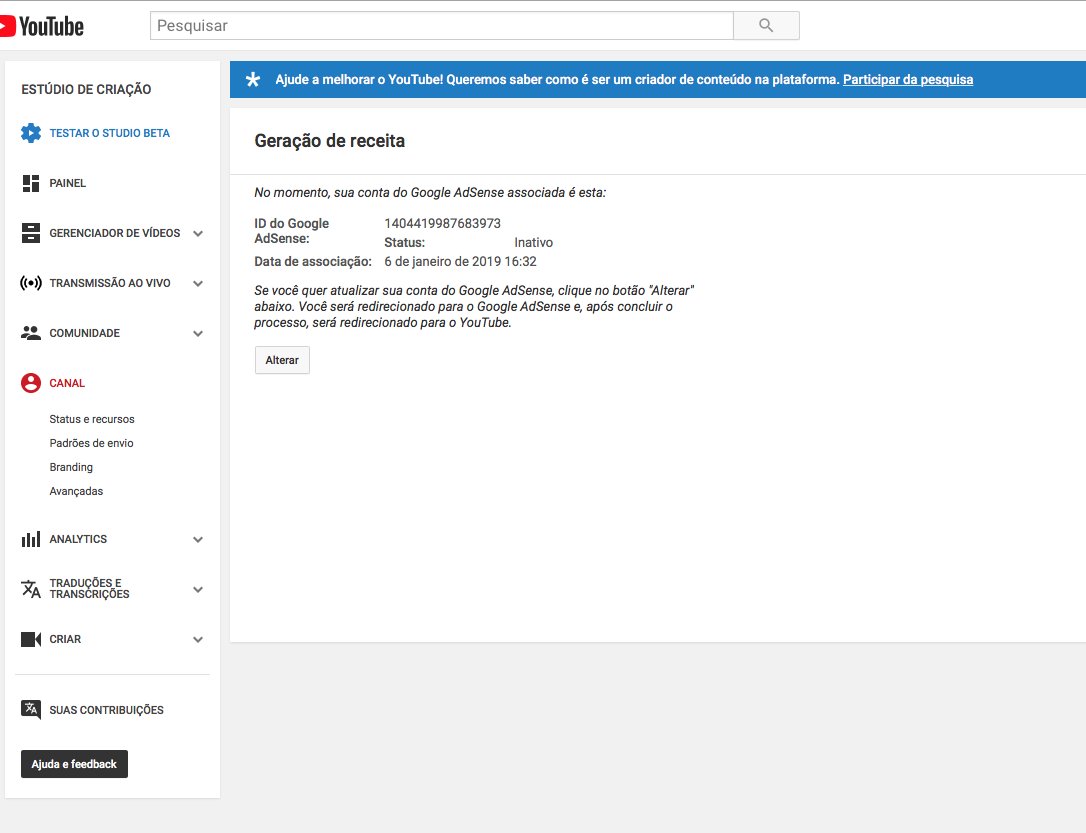Screen dimensions: 1086x833
Task: Open TRANSMISSÃO AO VIVO section
Action: pyautogui.click(x=110, y=283)
